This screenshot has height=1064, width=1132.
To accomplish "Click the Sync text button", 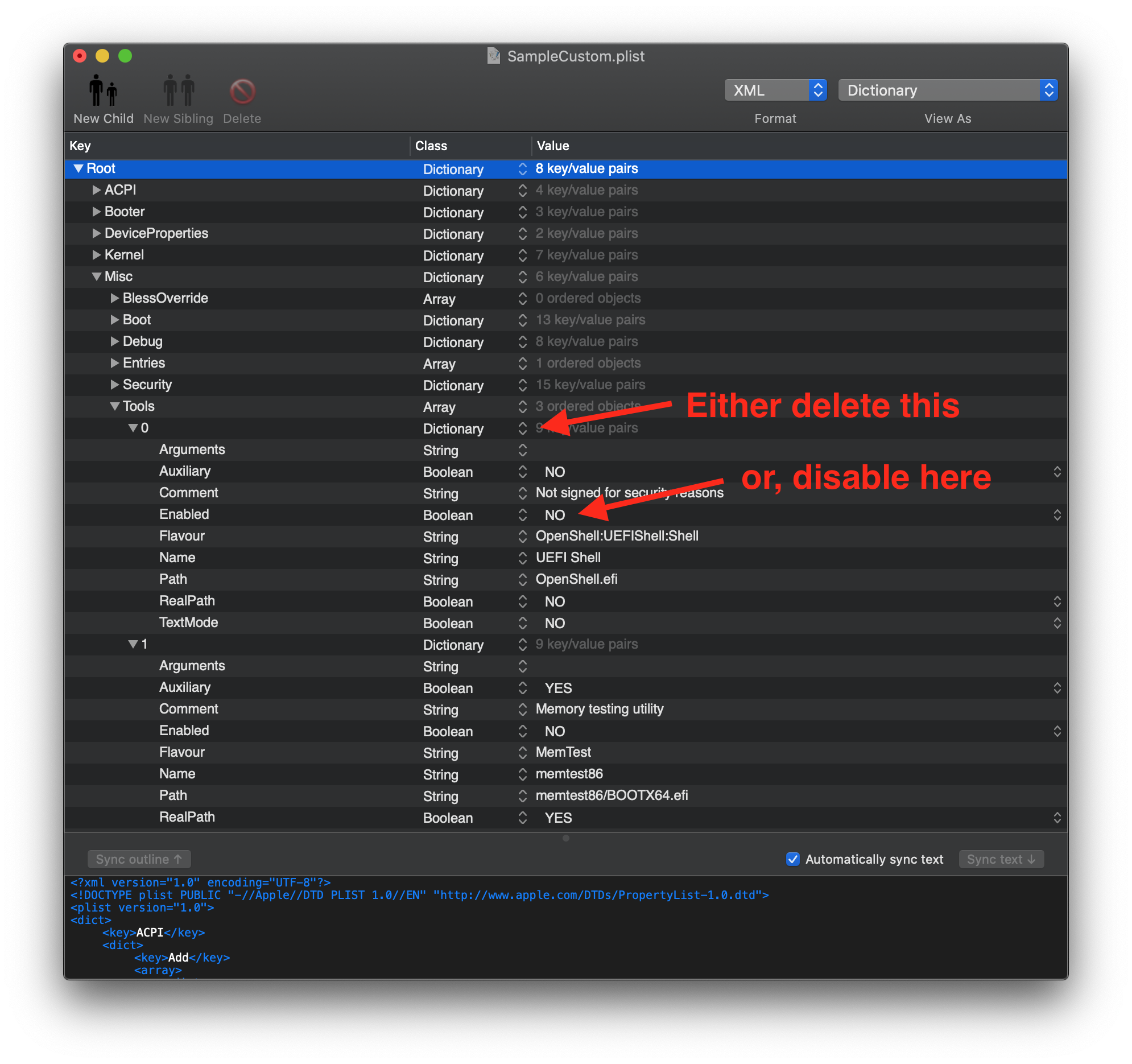I will pyautogui.click(x=1001, y=859).
